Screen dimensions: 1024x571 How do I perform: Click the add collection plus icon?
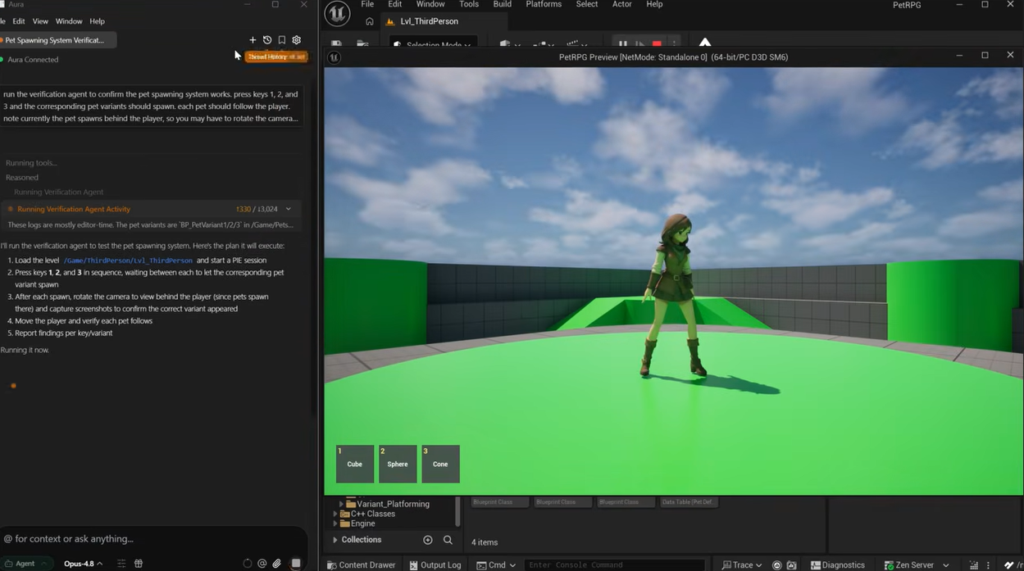(x=428, y=540)
